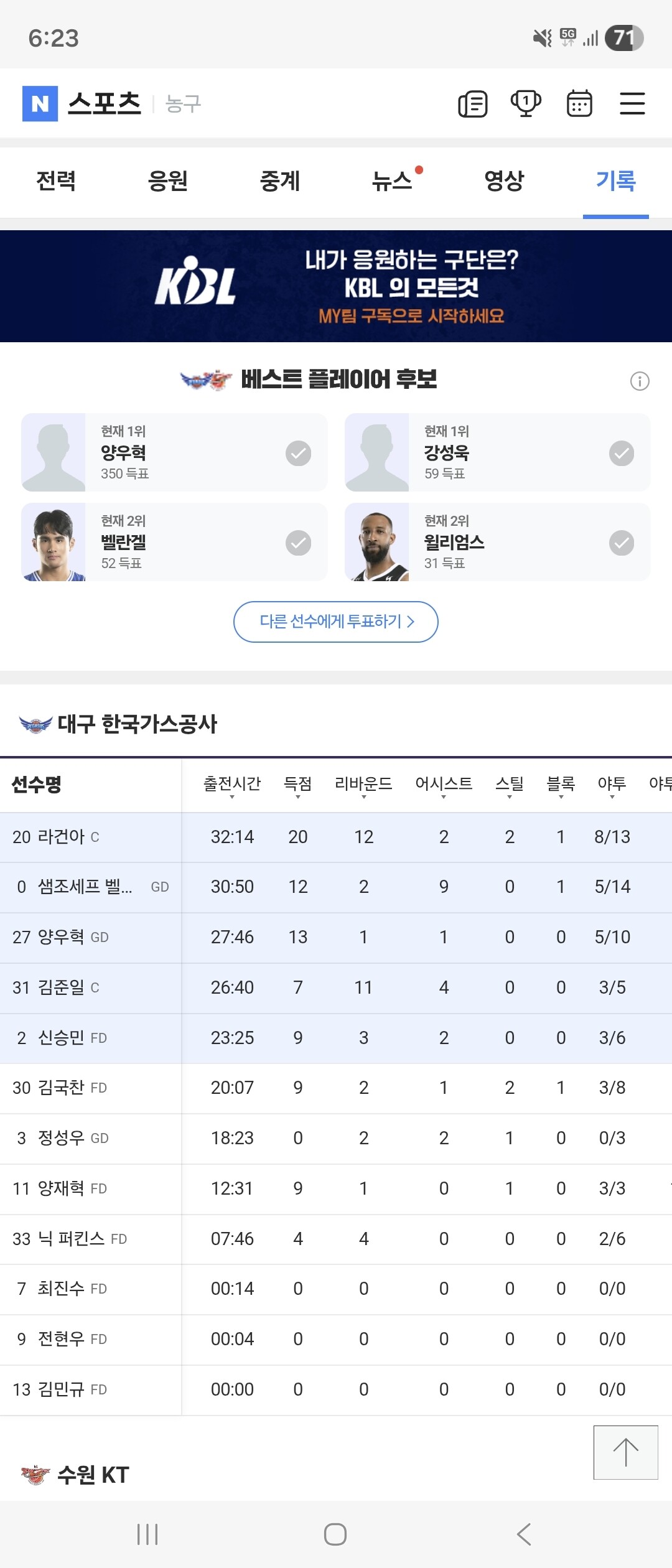The width and height of the screenshot is (672, 1568).
Task: Open the hamburger menu
Action: pyautogui.click(x=632, y=103)
